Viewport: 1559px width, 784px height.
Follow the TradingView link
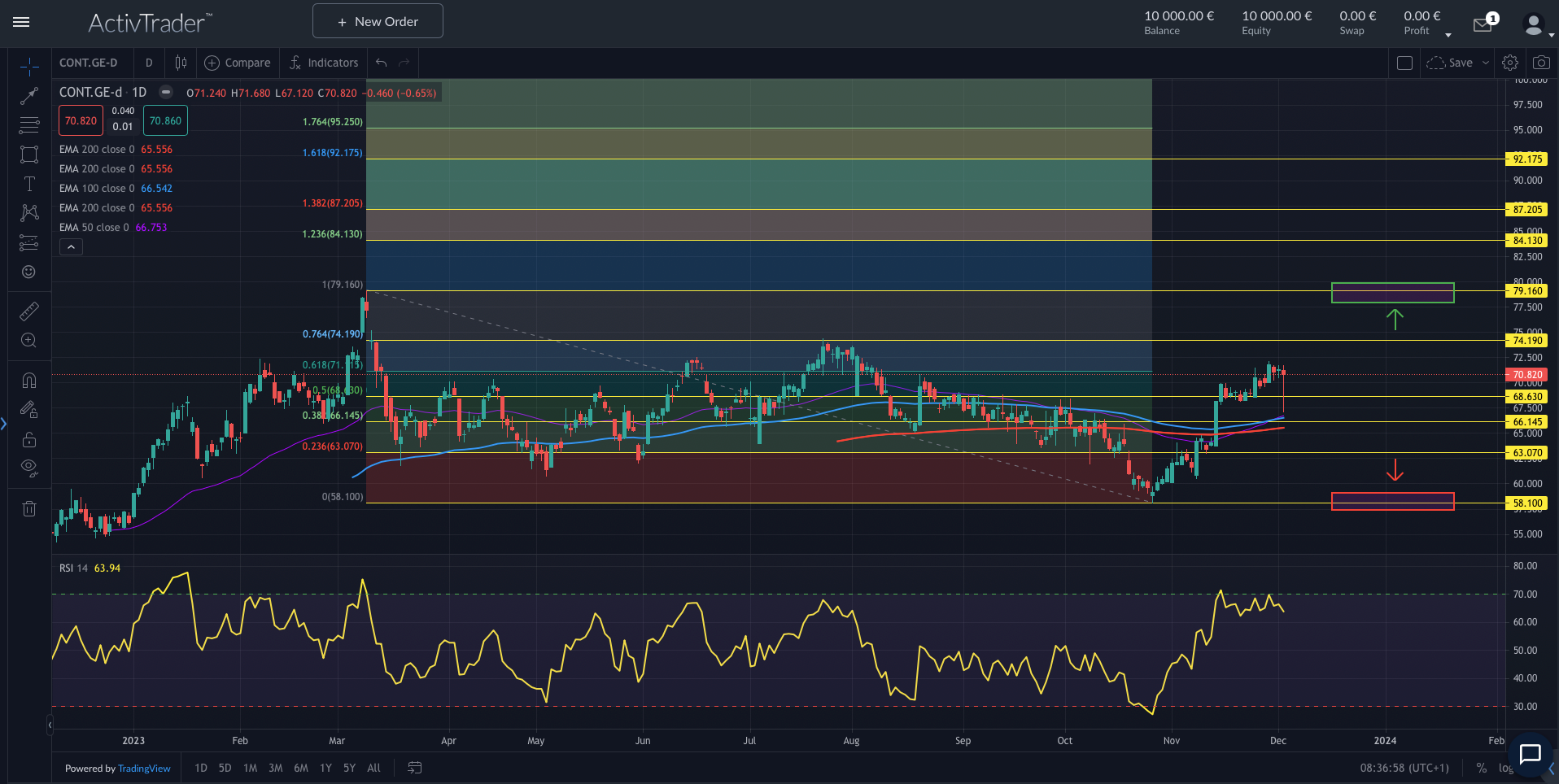(144, 769)
